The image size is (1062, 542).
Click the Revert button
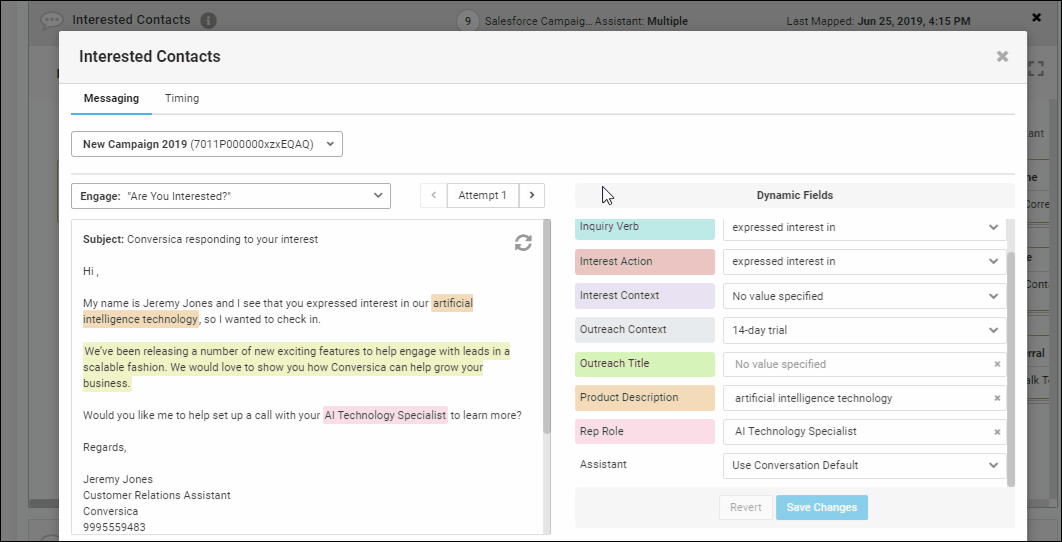(746, 507)
